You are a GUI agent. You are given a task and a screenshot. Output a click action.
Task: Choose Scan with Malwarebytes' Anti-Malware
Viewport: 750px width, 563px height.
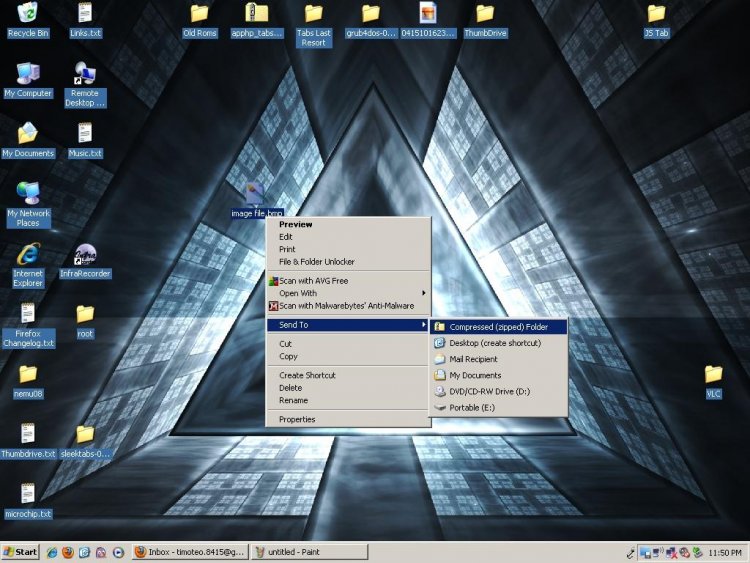click(348, 306)
